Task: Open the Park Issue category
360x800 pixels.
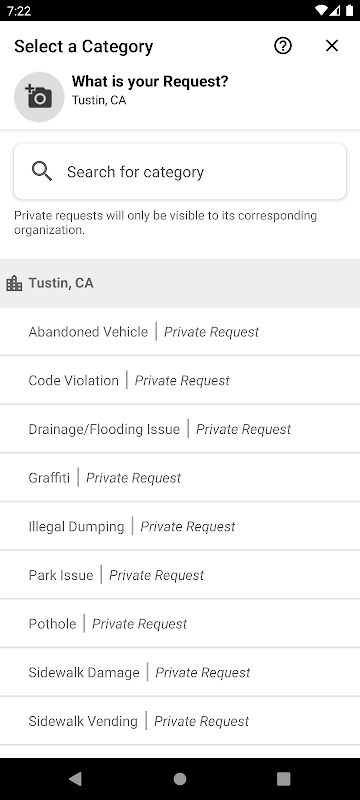Action: pos(180,576)
